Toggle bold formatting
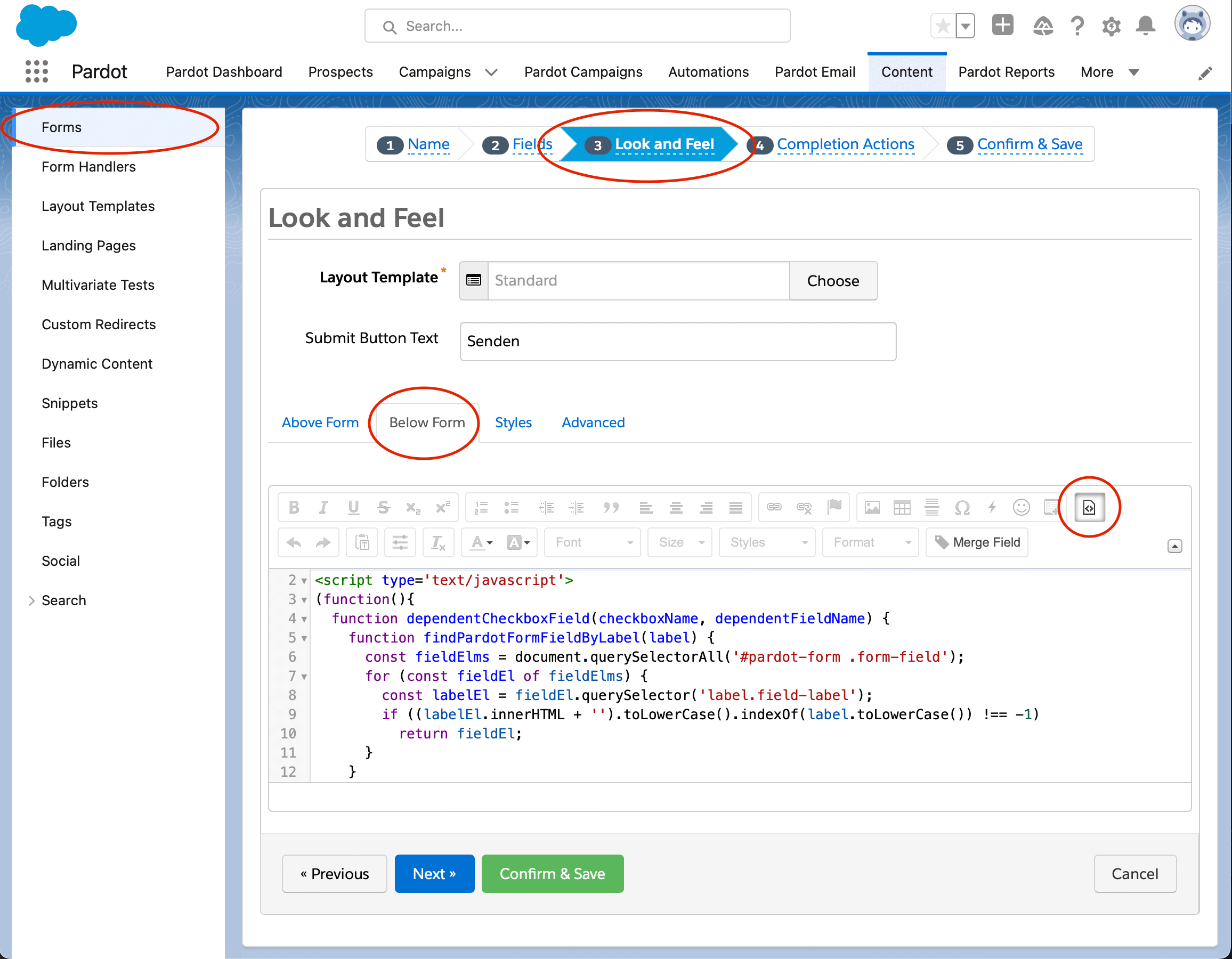The image size is (1232, 959). click(294, 507)
